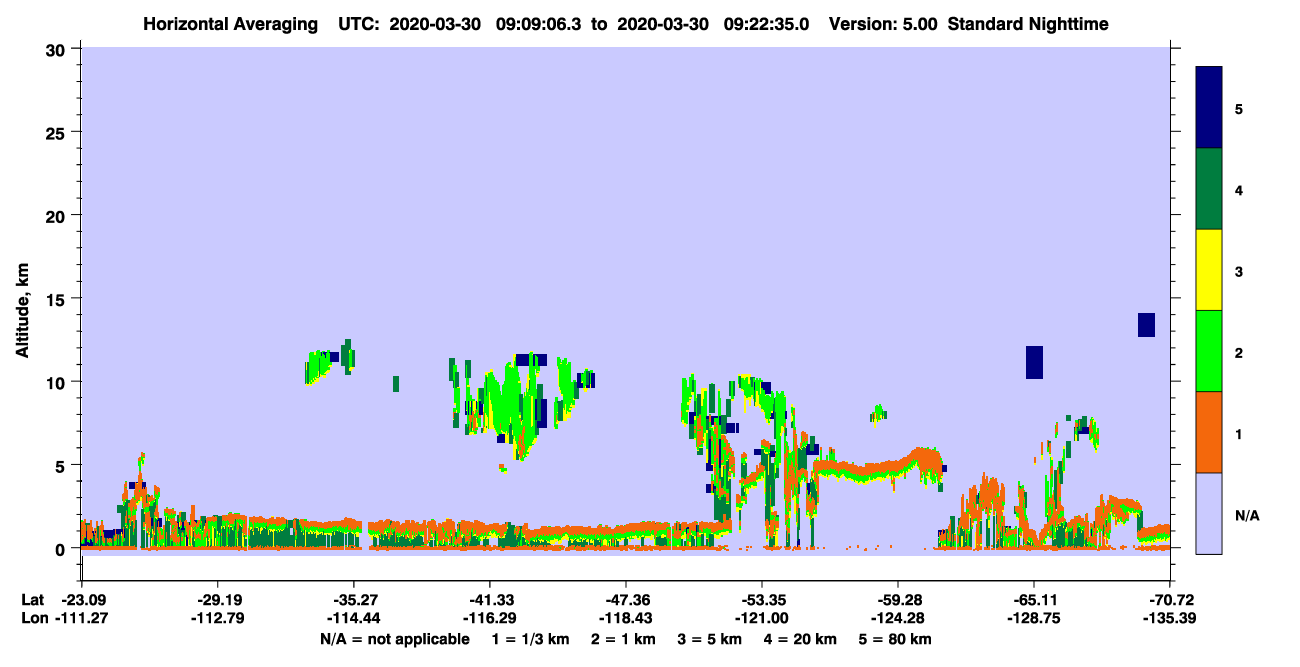Click longitude value -121.00
1300x667 pixels.
pos(762,618)
